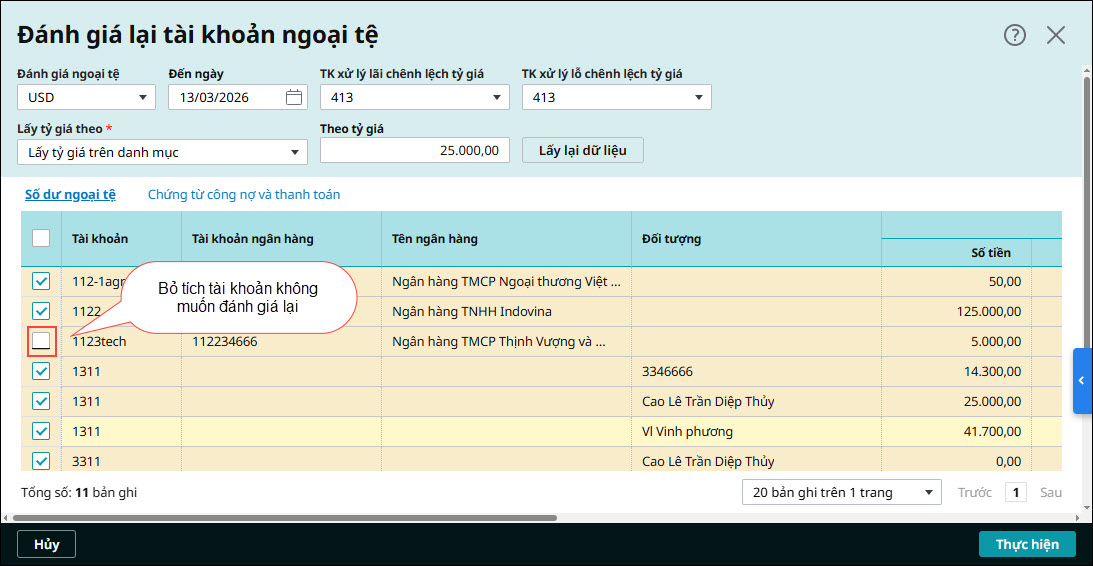Open Chứng từ công nợ và thanh toán tab
This screenshot has width=1093, height=566.
[x=244, y=195]
